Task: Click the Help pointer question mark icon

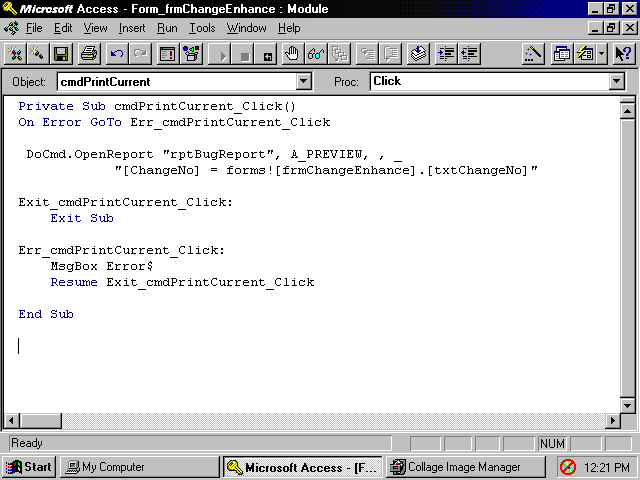Action: pyautogui.click(x=624, y=54)
